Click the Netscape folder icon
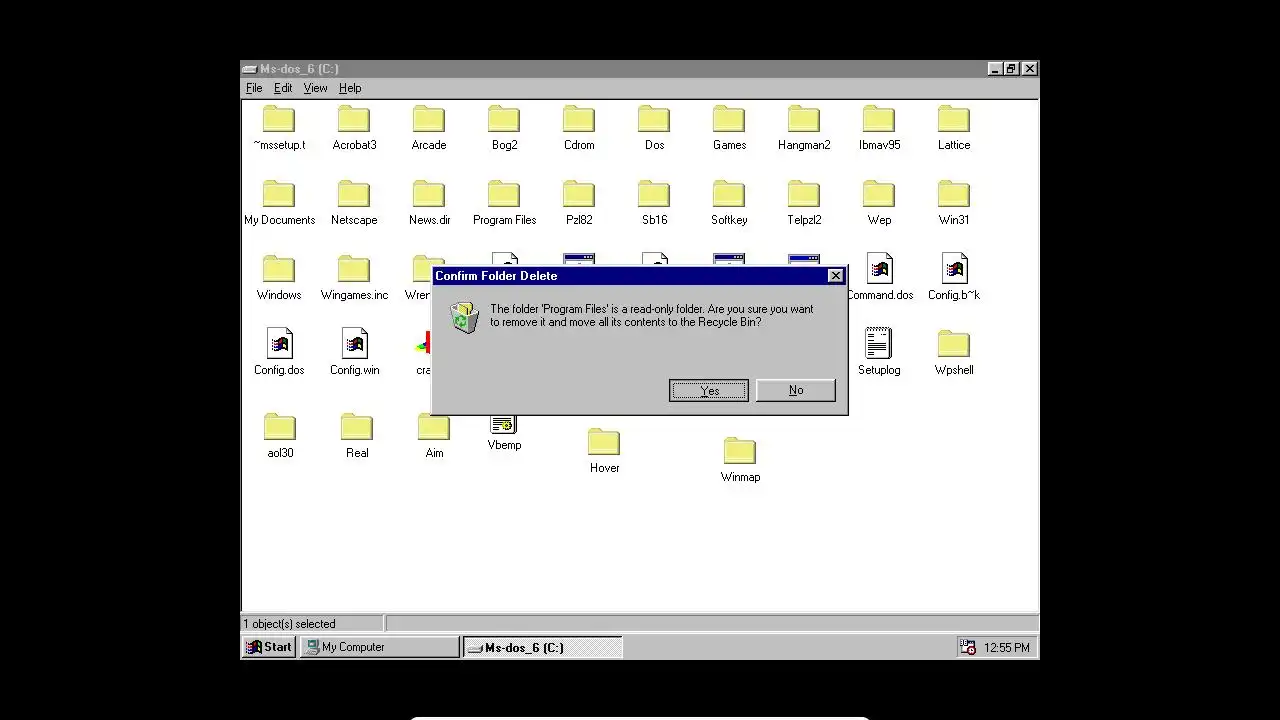1280x720 pixels. pos(354,194)
